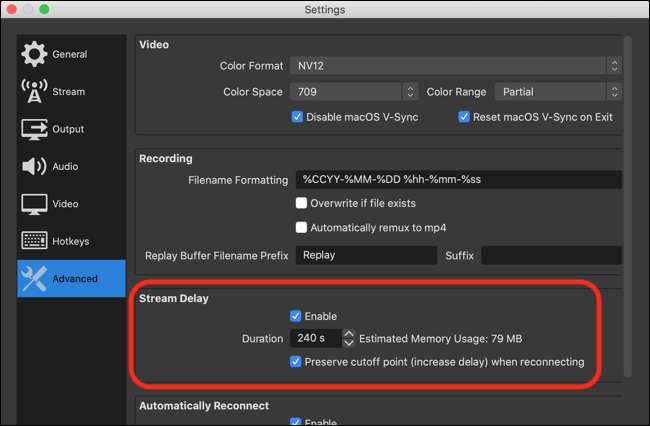
Task: Open the Color Format dropdown
Action: pyautogui.click(x=456, y=66)
